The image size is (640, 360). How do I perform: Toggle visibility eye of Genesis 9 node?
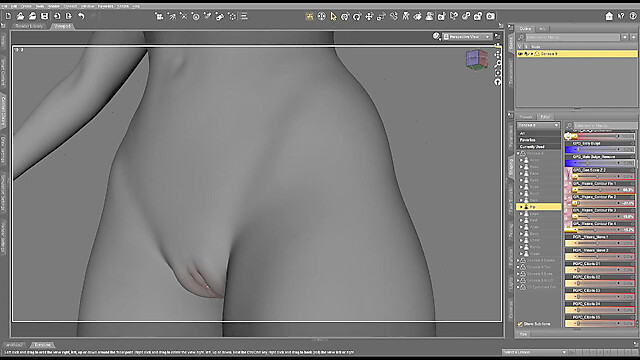pyautogui.click(x=520, y=53)
